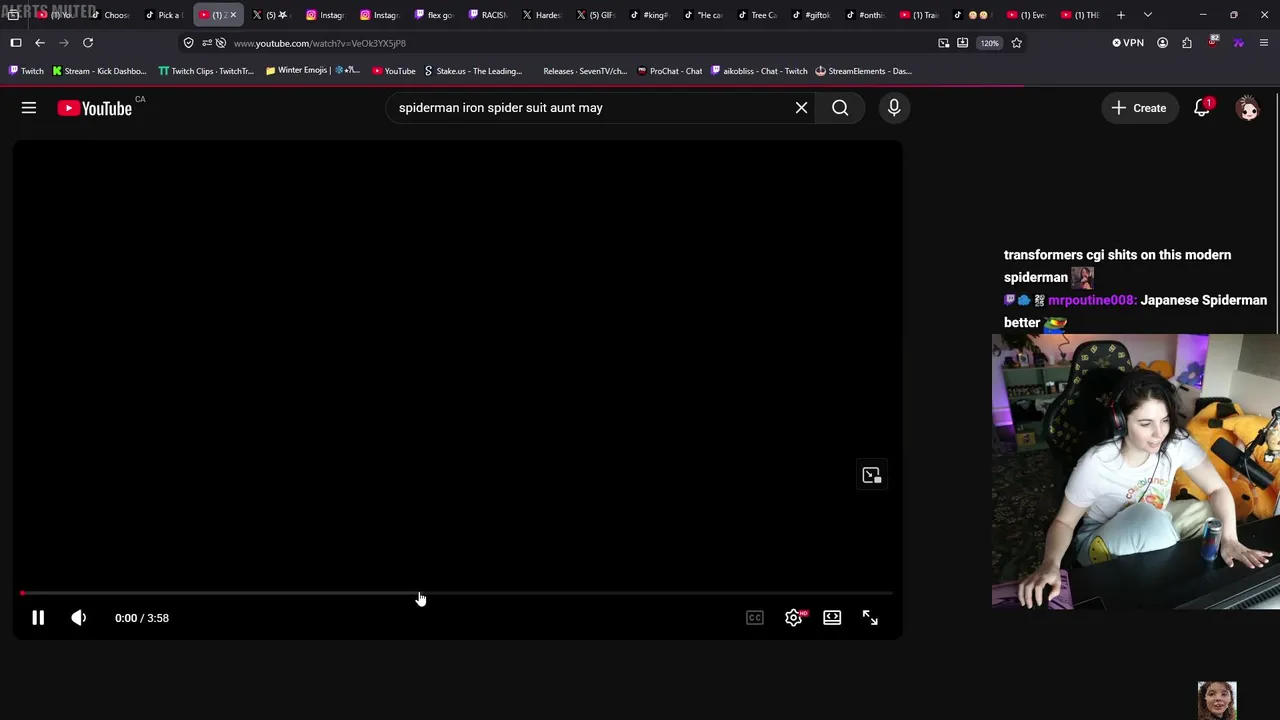Open the Create menu on YouTube
Screen dimensions: 1280x720
(x=1139, y=108)
